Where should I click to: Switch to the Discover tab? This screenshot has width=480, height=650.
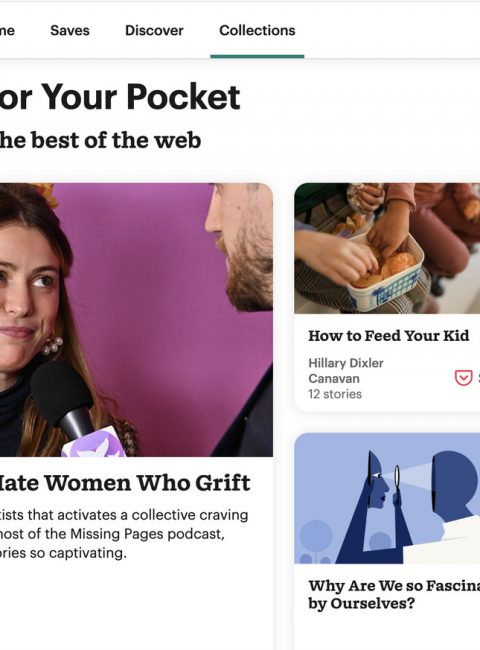[154, 30]
